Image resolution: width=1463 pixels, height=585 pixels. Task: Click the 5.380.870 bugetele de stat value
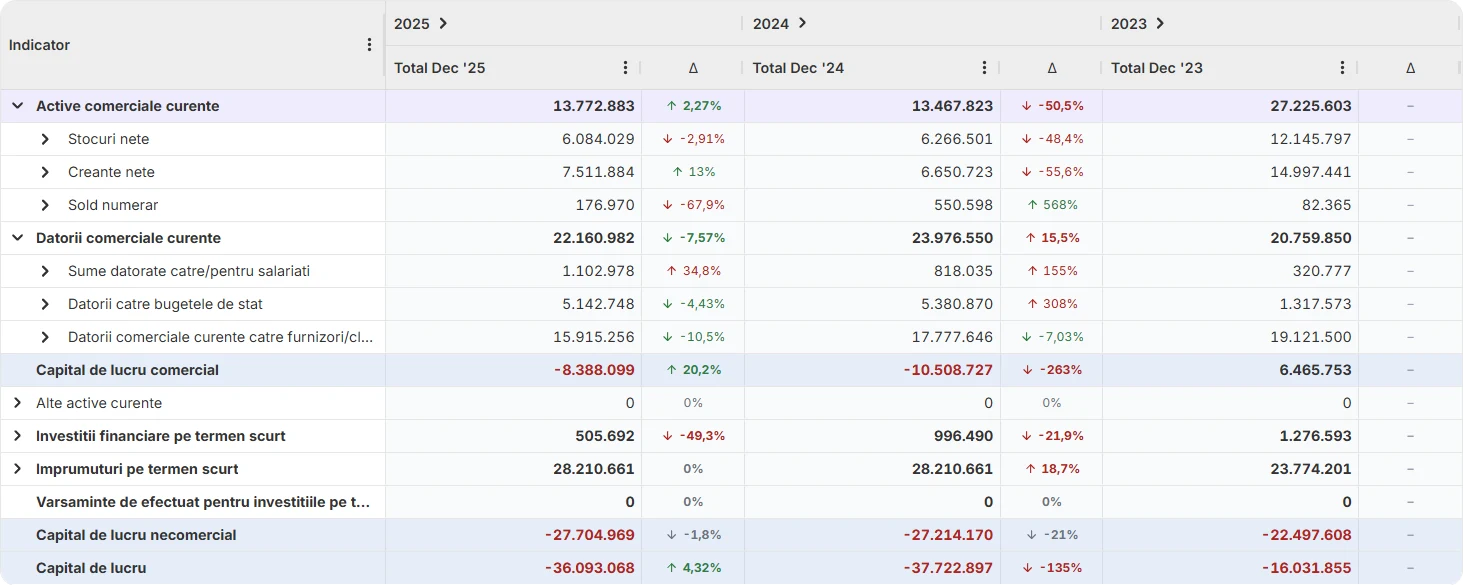tap(957, 304)
